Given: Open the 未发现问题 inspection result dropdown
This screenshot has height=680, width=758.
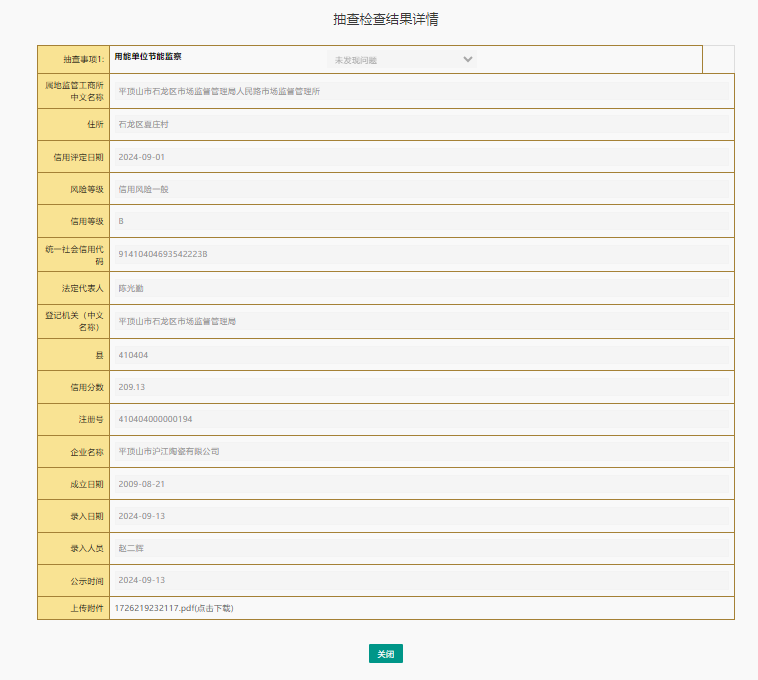Looking at the screenshot, I should point(401,60).
